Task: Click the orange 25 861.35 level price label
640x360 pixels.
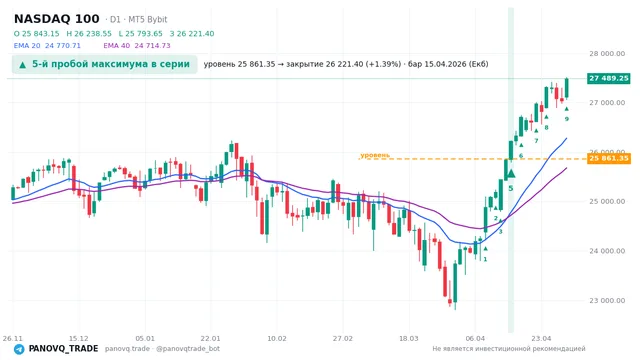Action: pyautogui.click(x=609, y=158)
